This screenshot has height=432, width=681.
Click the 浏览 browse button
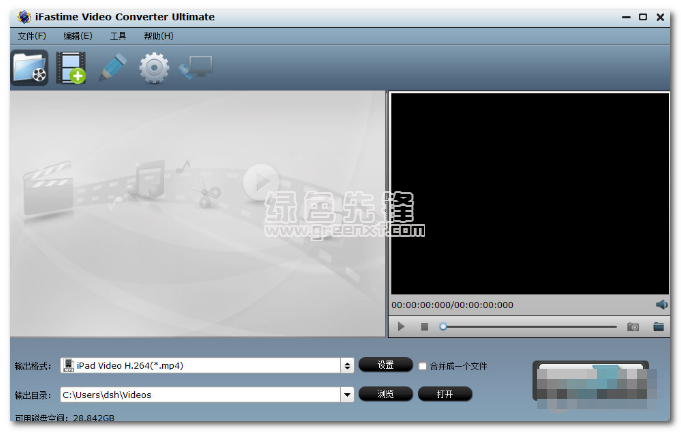(386, 394)
